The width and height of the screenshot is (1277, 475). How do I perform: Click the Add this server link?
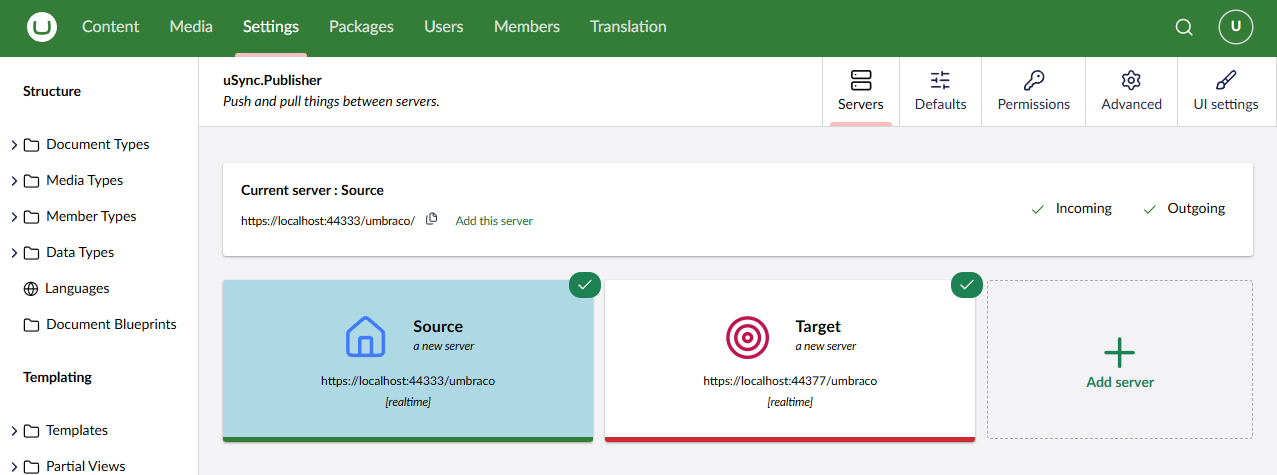point(494,220)
